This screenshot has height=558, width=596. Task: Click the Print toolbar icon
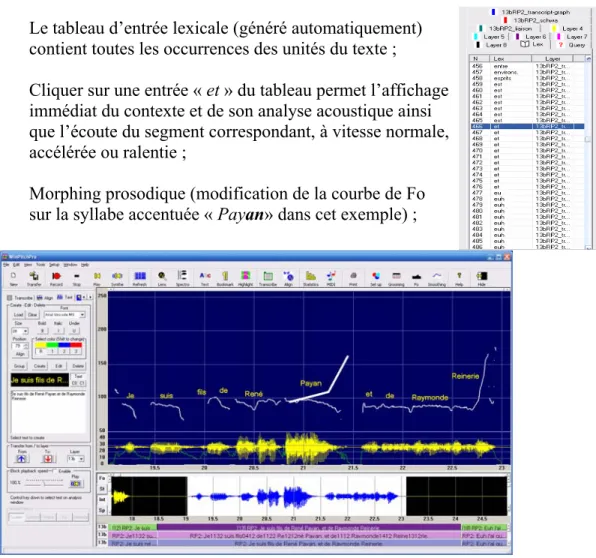tap(353, 278)
